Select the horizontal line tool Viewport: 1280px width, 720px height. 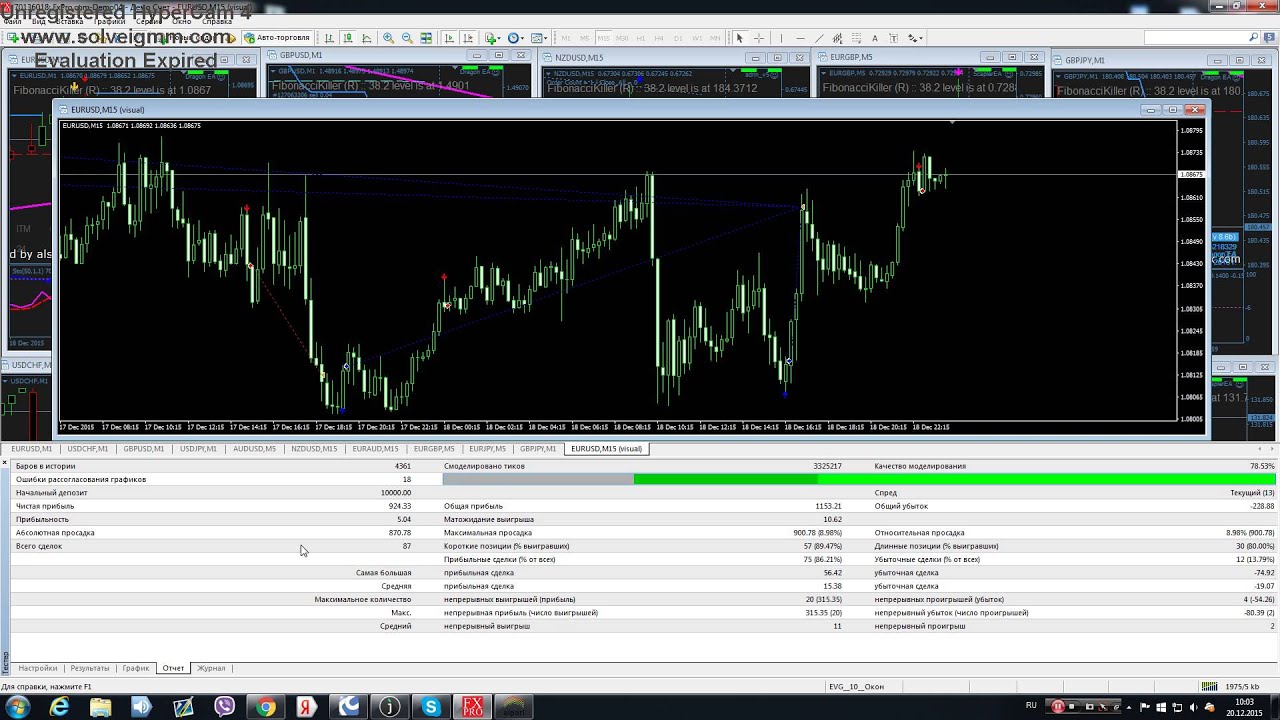coord(800,38)
